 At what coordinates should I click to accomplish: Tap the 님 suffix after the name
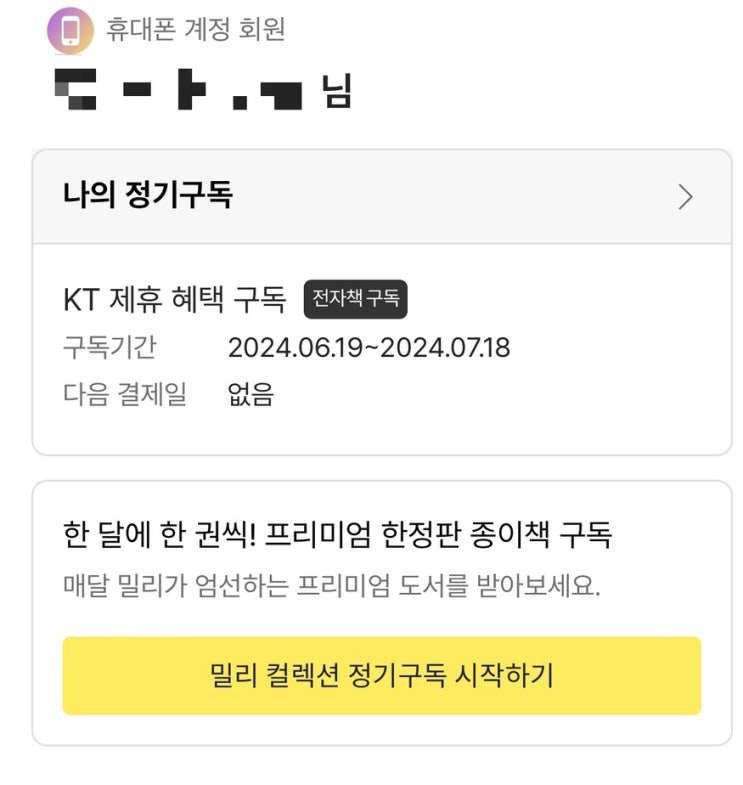point(336,94)
